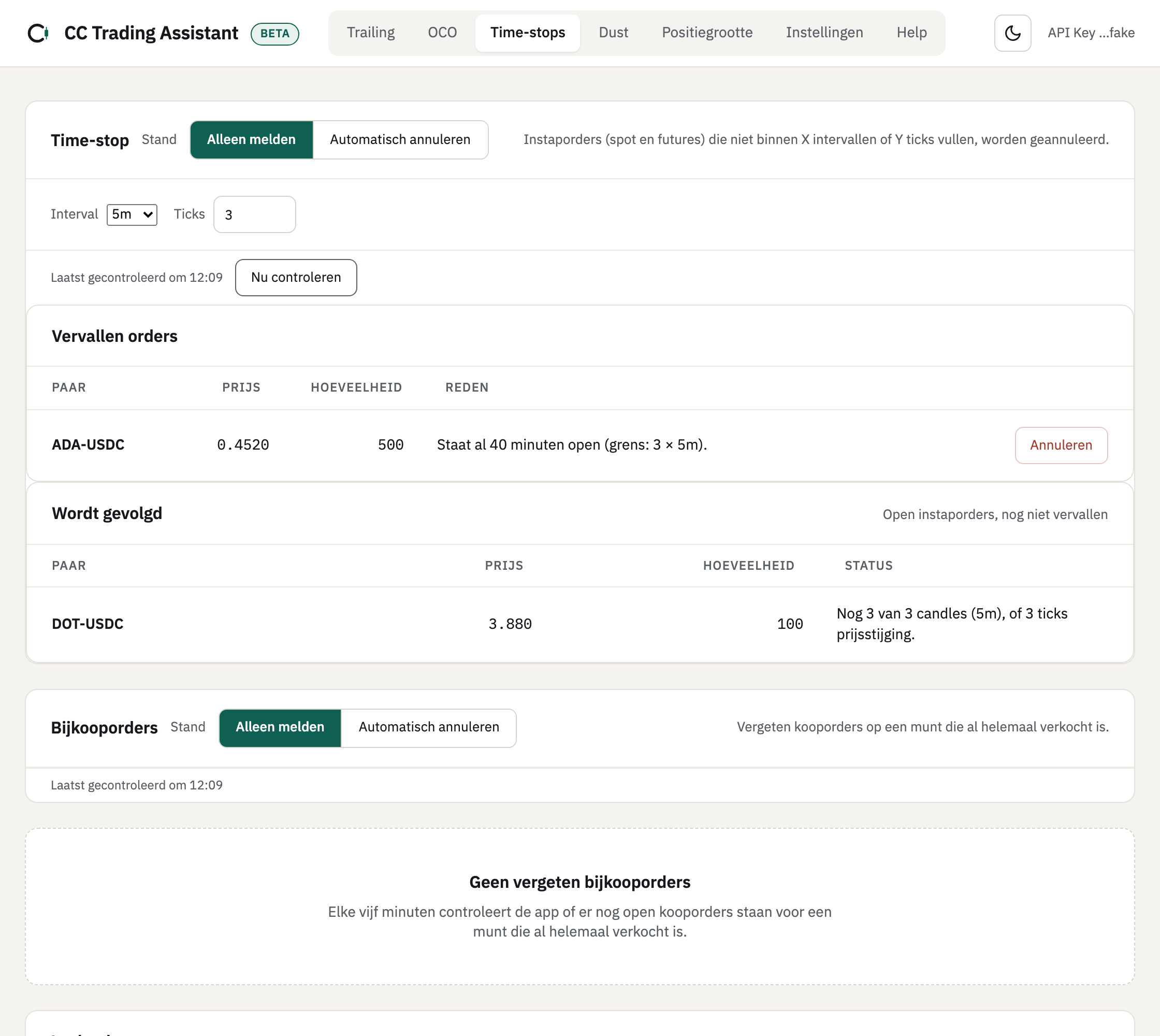This screenshot has width=1160, height=1036.
Task: Click the STATUS column header
Action: [868, 565]
